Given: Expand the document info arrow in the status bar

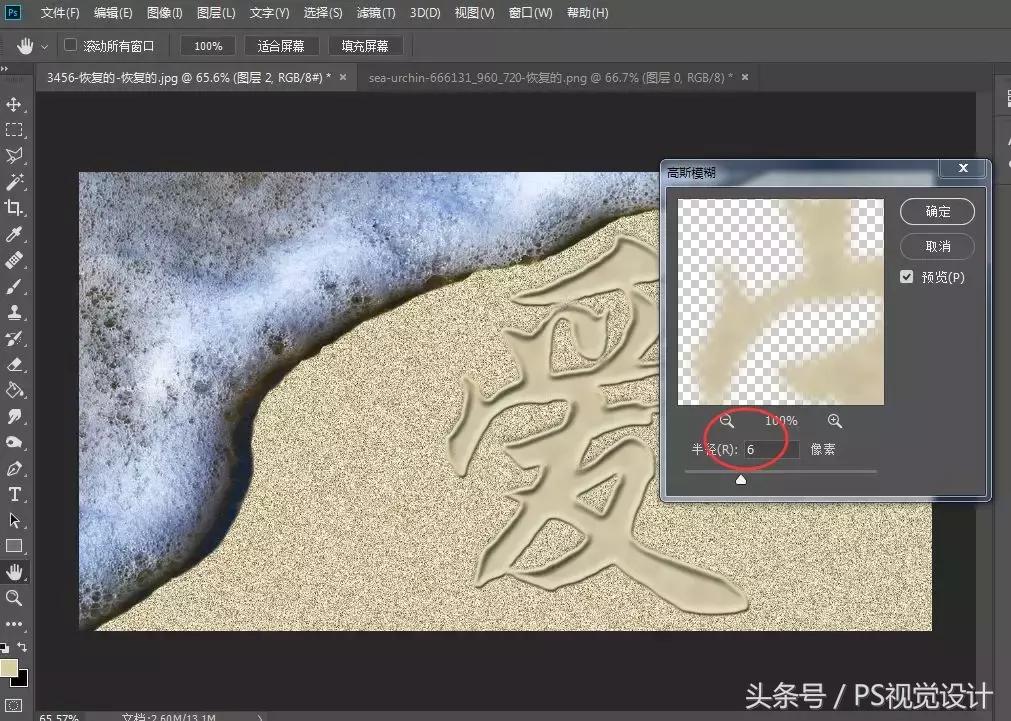Looking at the screenshot, I should click(x=258, y=716).
